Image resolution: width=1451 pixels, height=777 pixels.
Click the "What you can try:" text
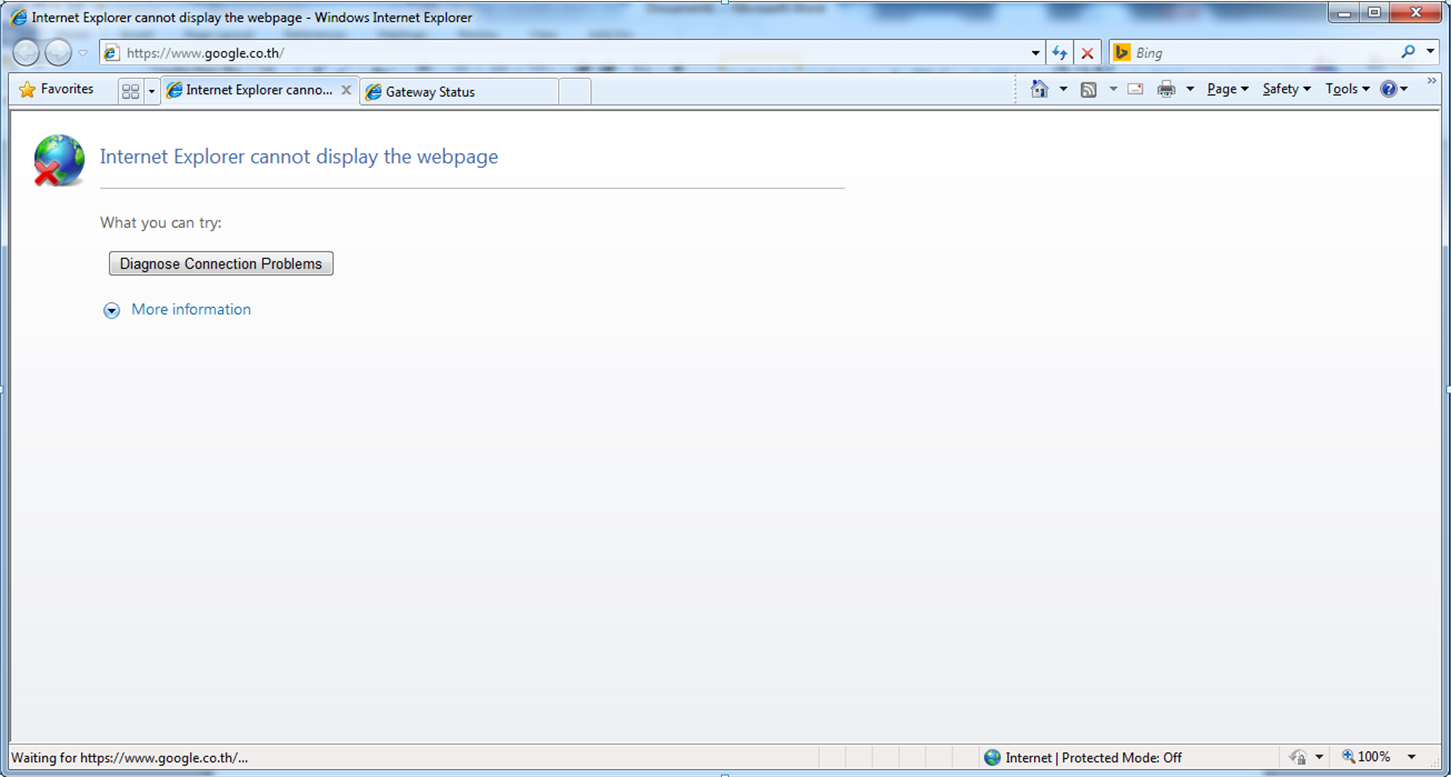(x=161, y=223)
